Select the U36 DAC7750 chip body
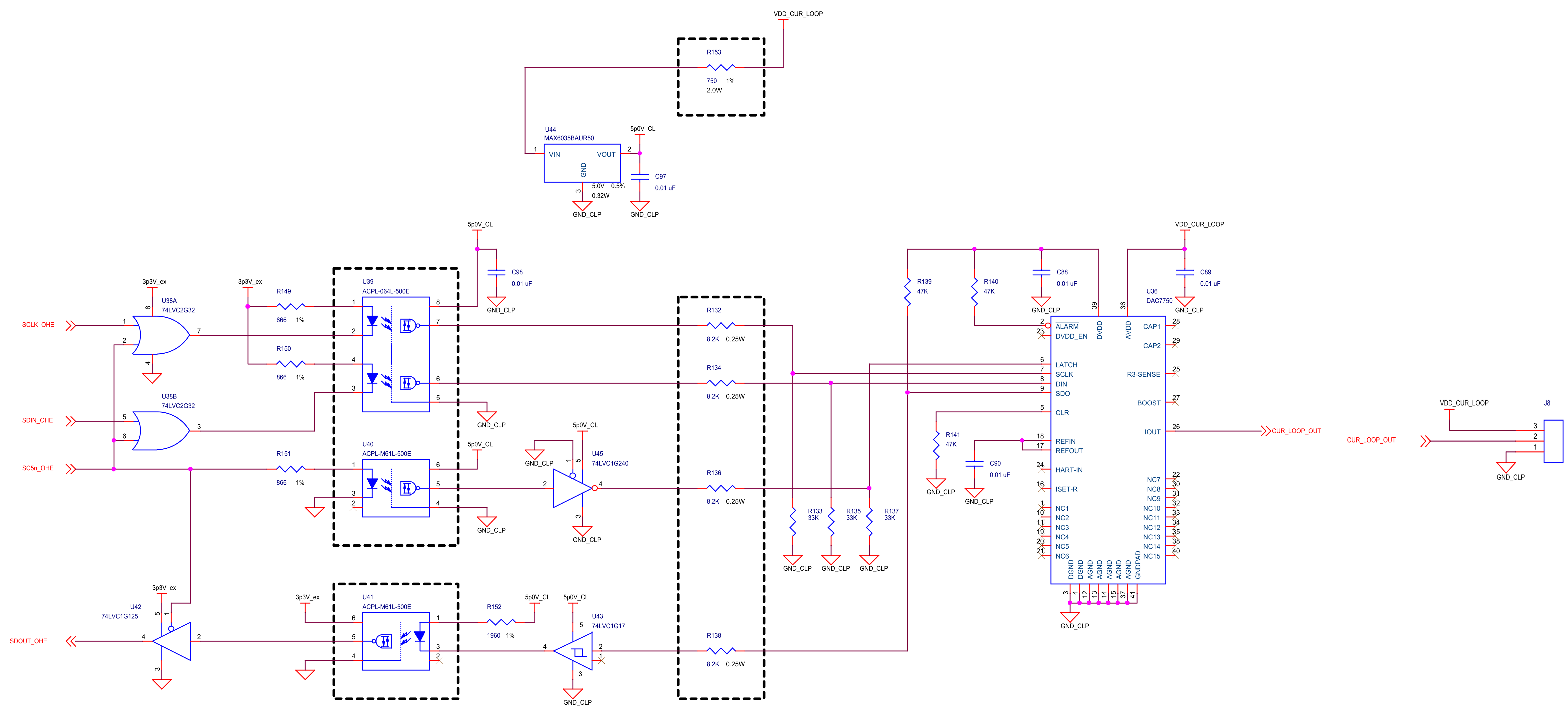Image resolution: width=1568 pixels, height=720 pixels. [x=1108, y=450]
